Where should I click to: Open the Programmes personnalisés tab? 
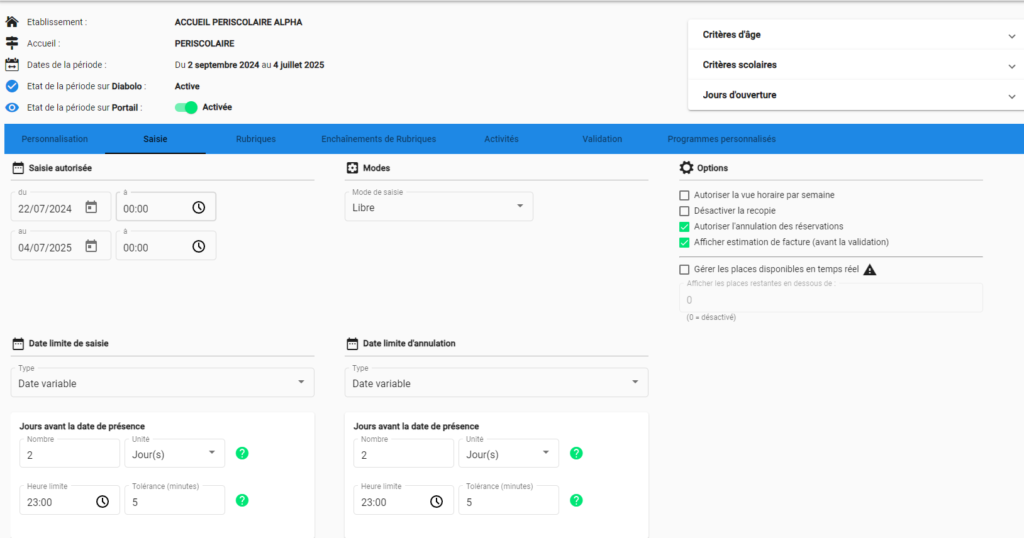(x=721, y=139)
